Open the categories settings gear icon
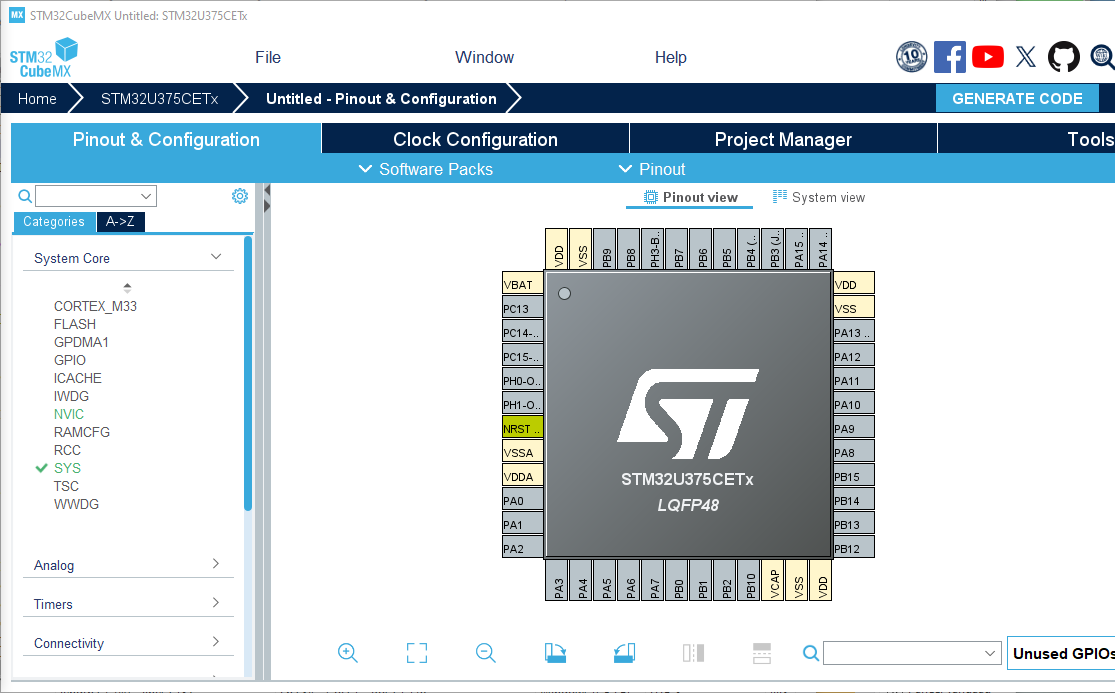1115x693 pixels. [x=240, y=196]
